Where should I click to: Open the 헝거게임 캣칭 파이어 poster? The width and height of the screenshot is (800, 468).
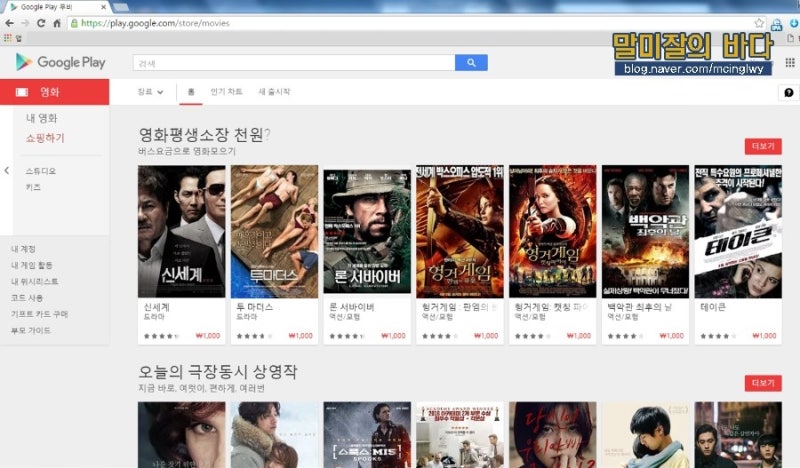(x=553, y=231)
